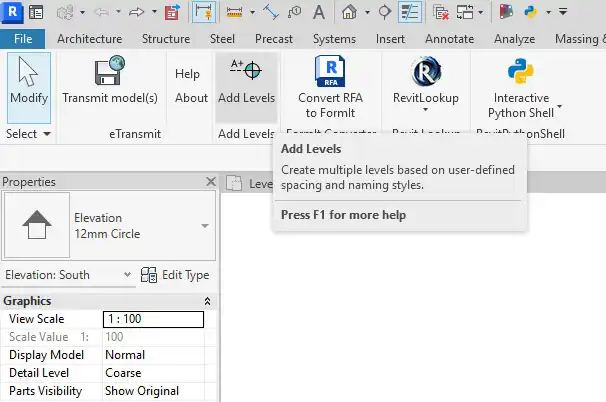
Task: Click the Level view tab document icon
Action: (234, 183)
